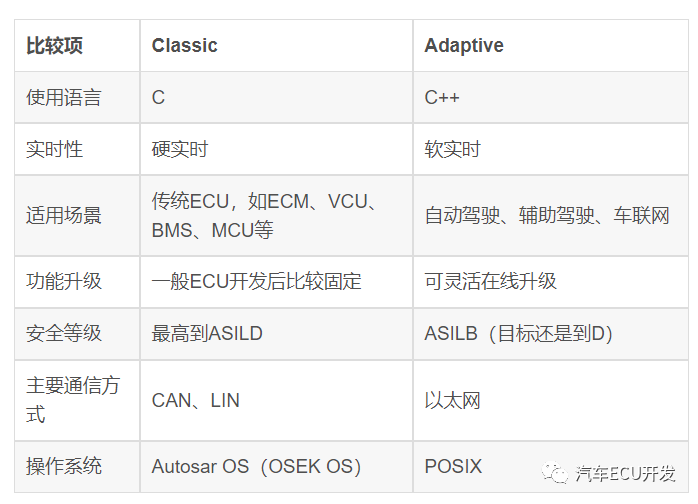The height and width of the screenshot is (504, 698).
Task: Click the 适用场景 row label
Action: tap(77, 215)
